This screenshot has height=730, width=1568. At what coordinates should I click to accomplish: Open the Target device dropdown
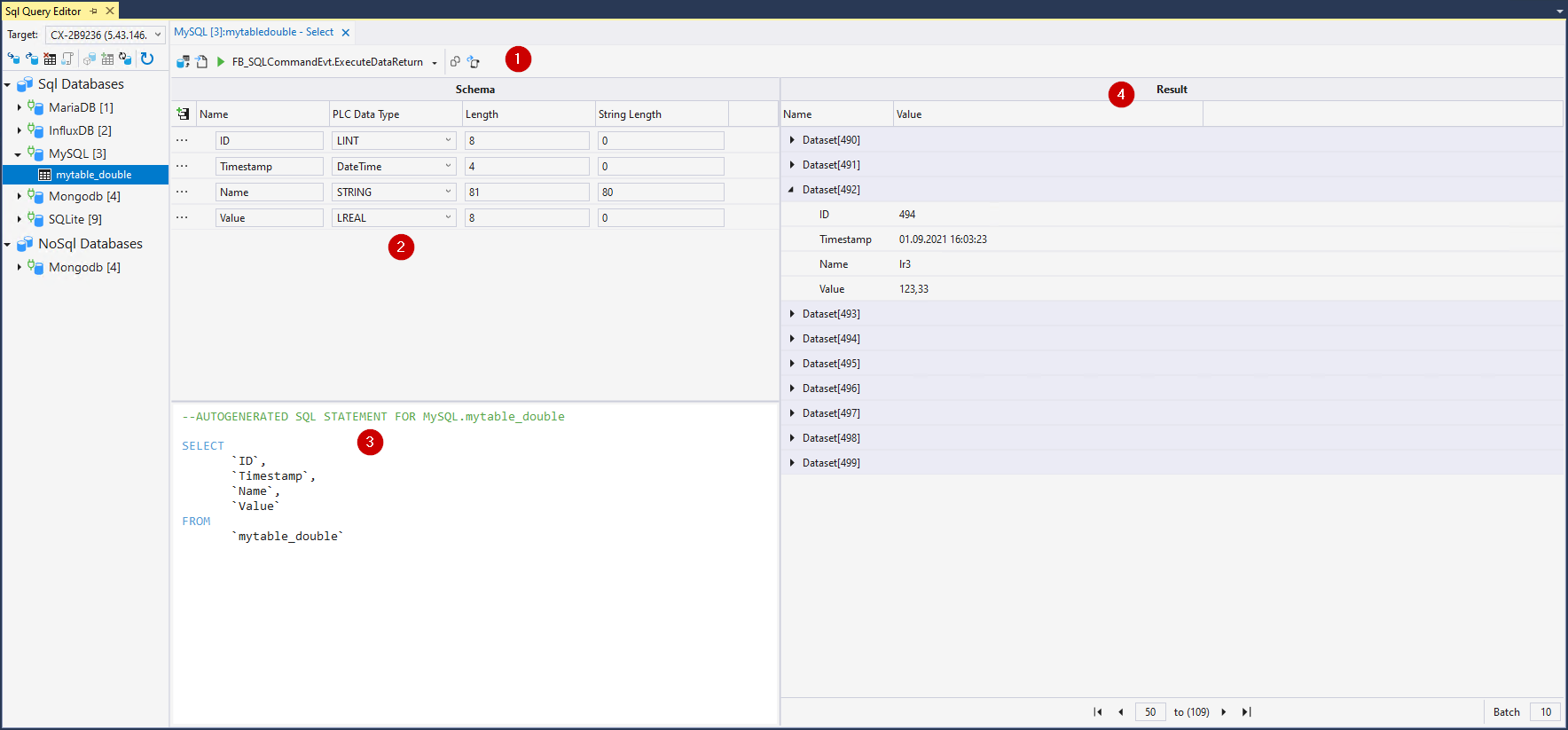[x=158, y=35]
